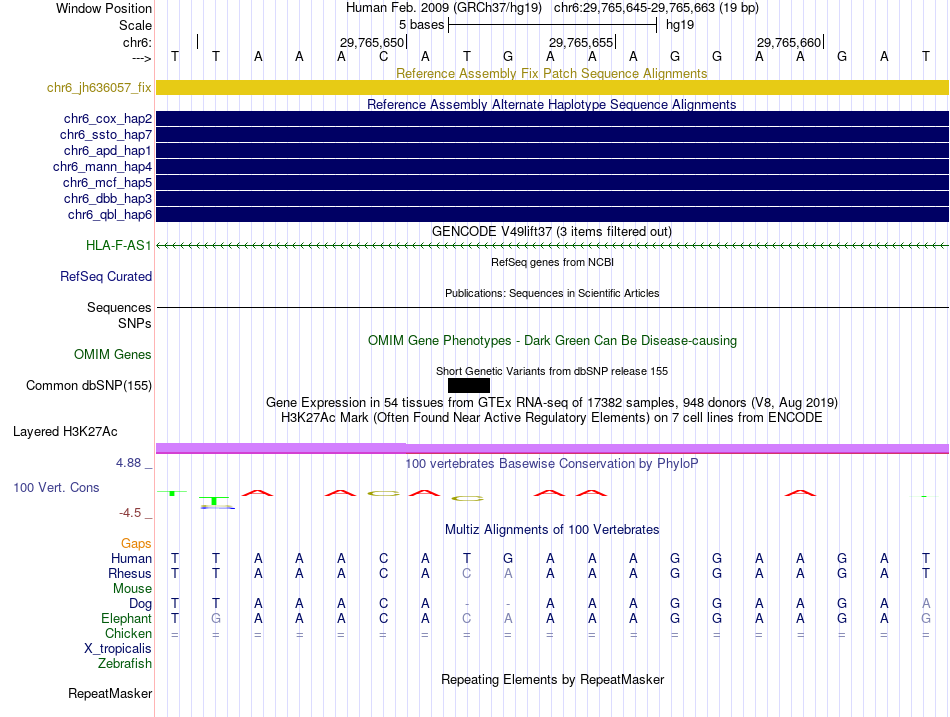Viewport: 950px width, 717px height.
Task: Select the Zebrafish species row label
Action: [x=125, y=663]
